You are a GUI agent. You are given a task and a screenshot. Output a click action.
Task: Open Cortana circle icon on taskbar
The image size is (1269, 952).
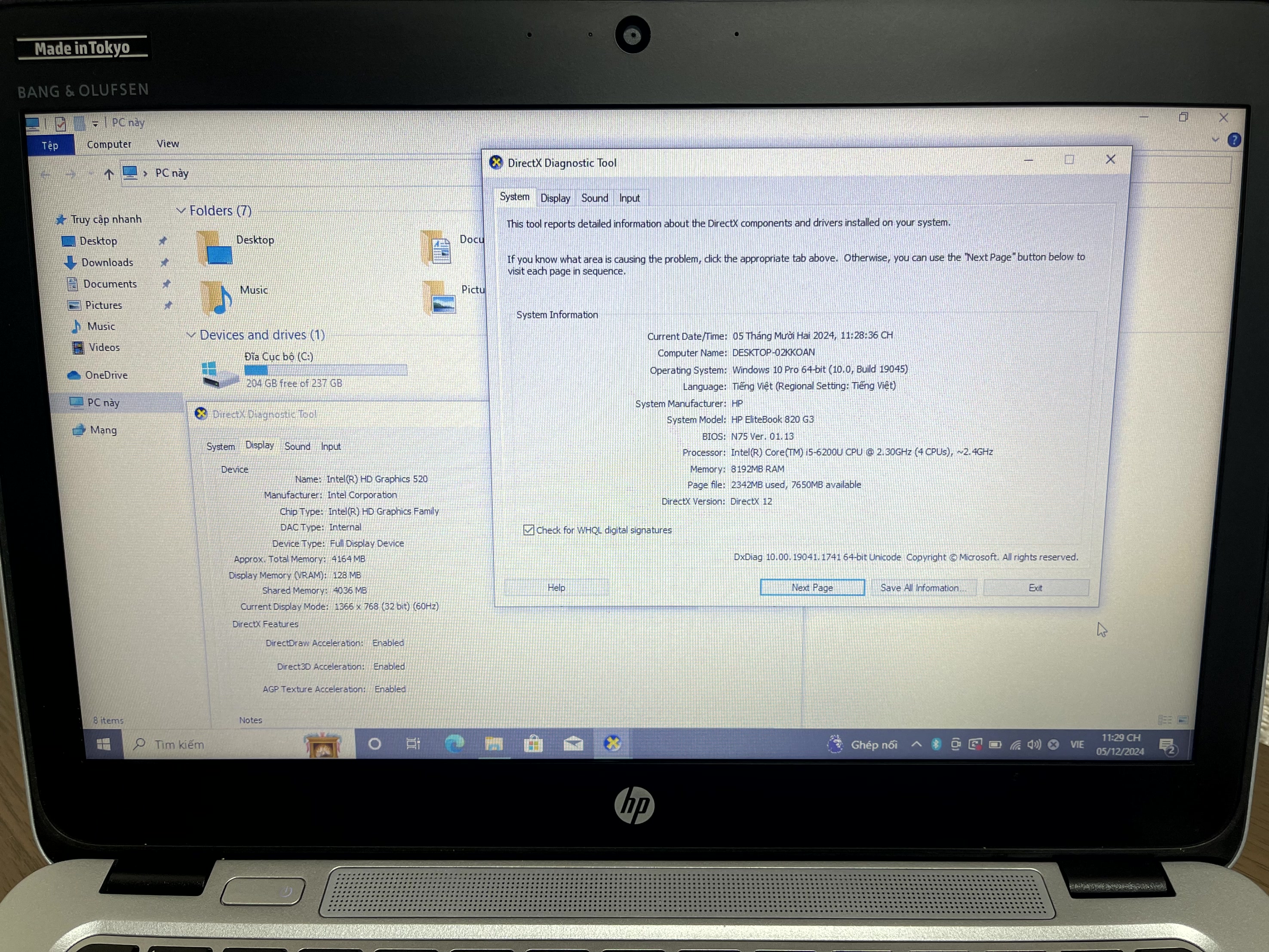tap(375, 744)
